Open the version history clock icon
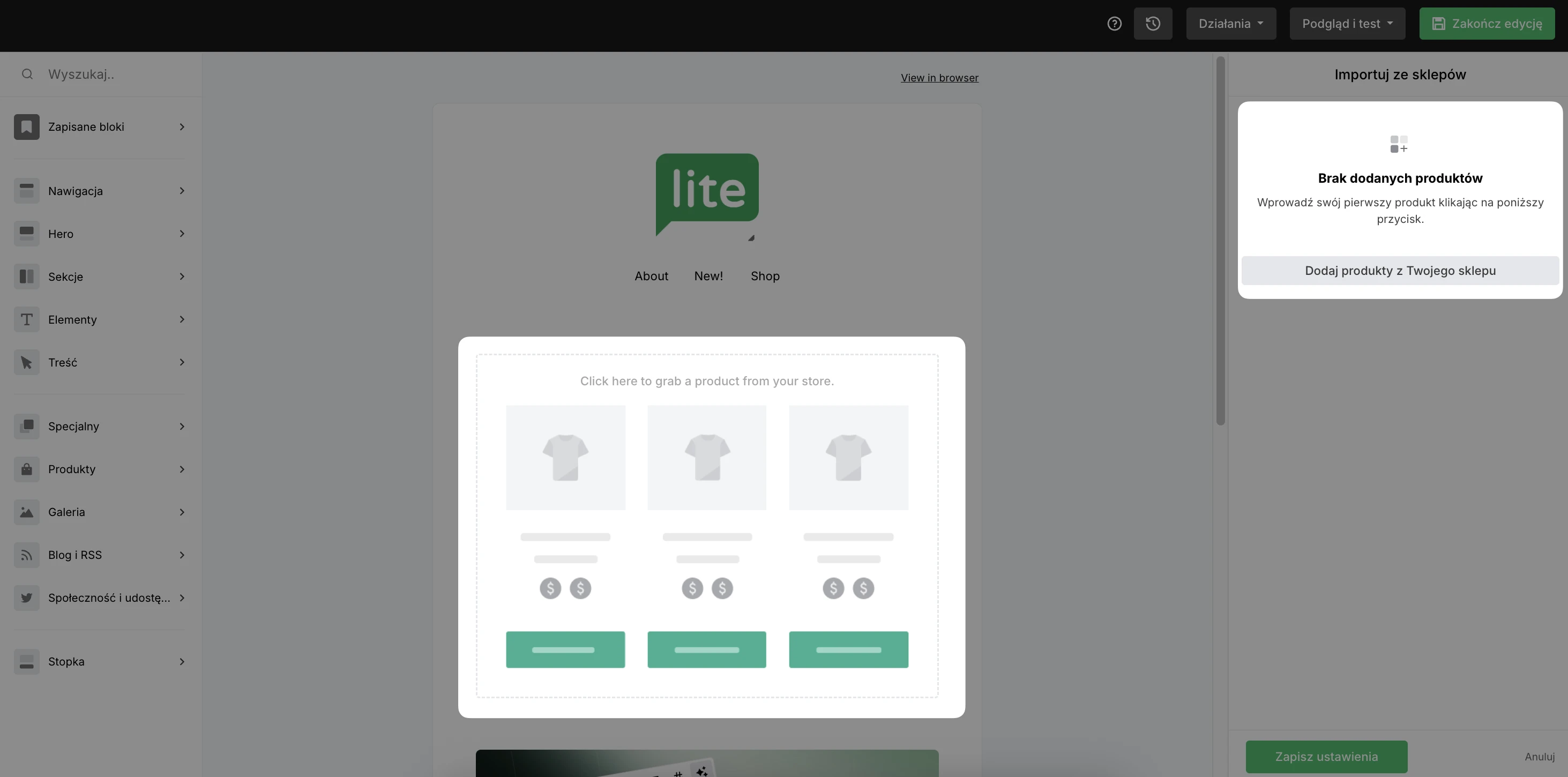The image size is (1568, 777). coord(1152,24)
